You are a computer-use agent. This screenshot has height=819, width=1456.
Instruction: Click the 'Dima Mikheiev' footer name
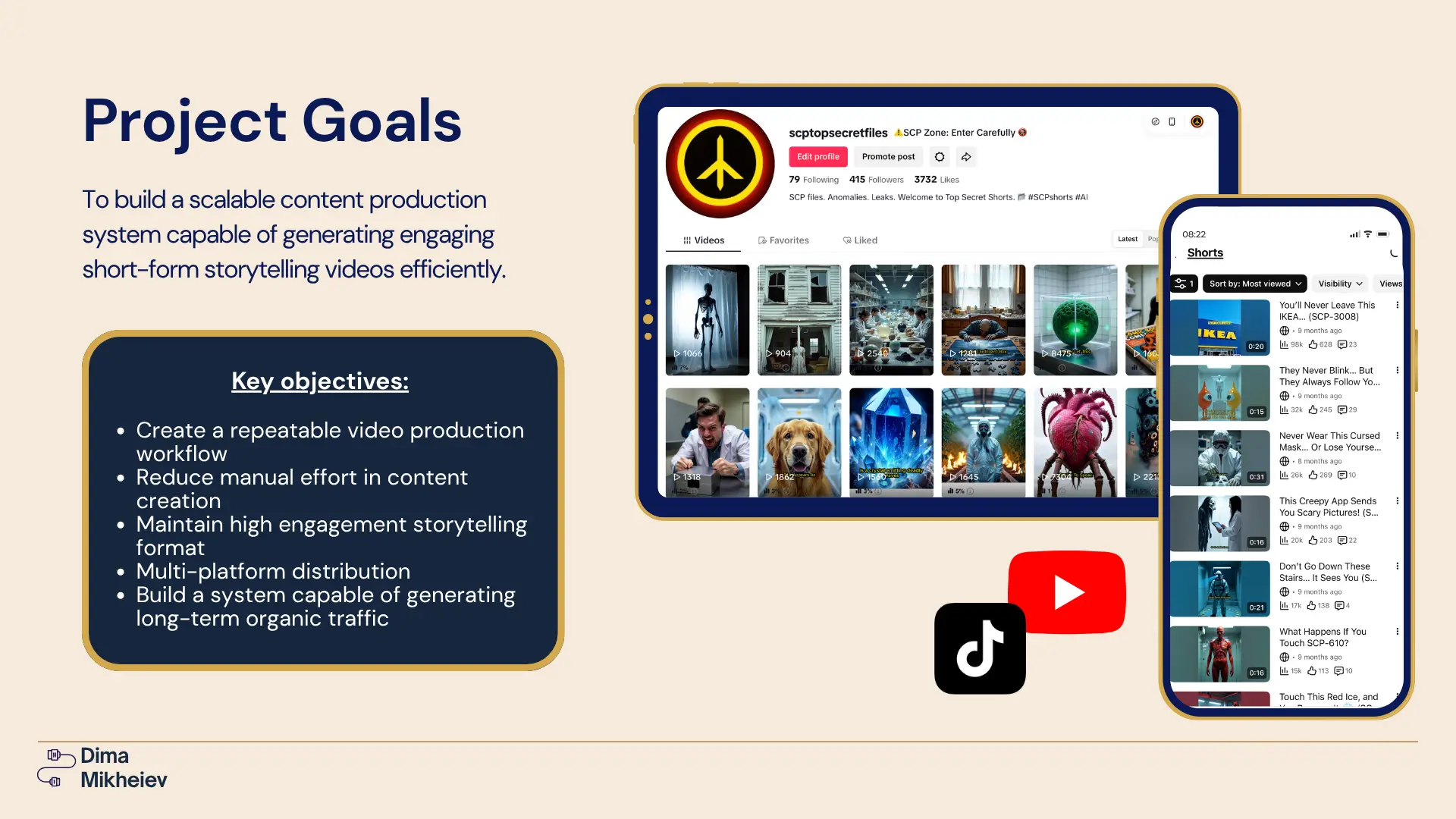(123, 767)
